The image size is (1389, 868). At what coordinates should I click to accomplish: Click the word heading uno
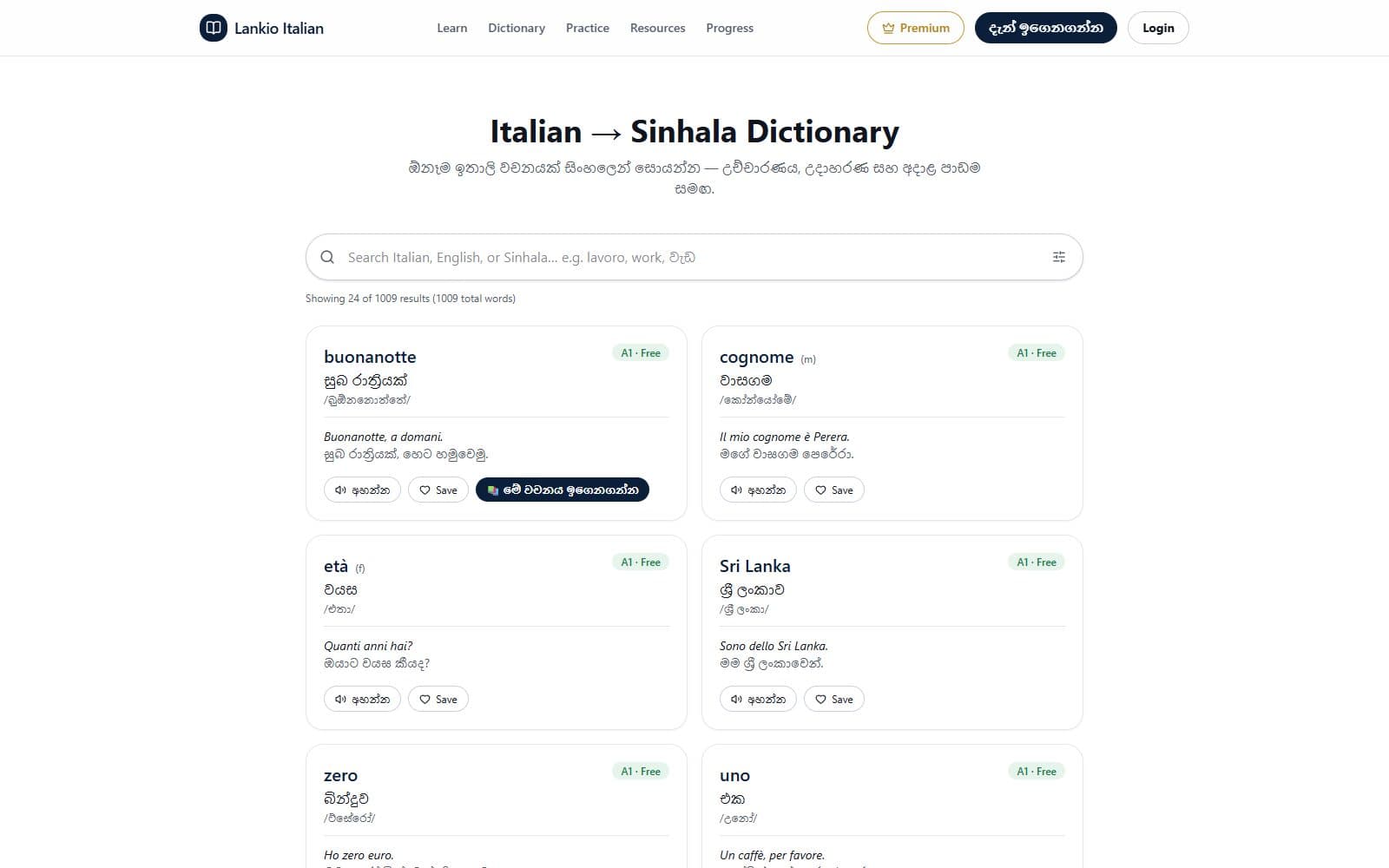coord(734,775)
